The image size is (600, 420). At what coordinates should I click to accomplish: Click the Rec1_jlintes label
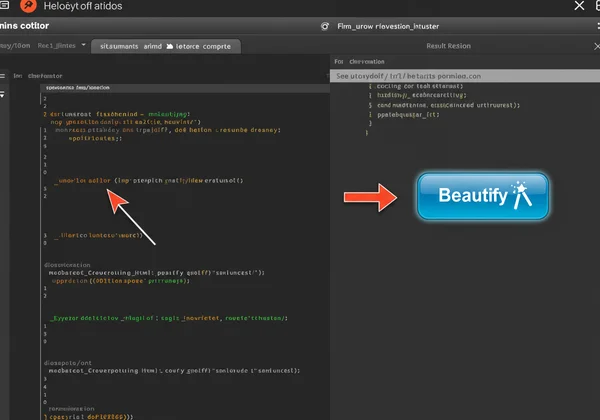pos(57,46)
